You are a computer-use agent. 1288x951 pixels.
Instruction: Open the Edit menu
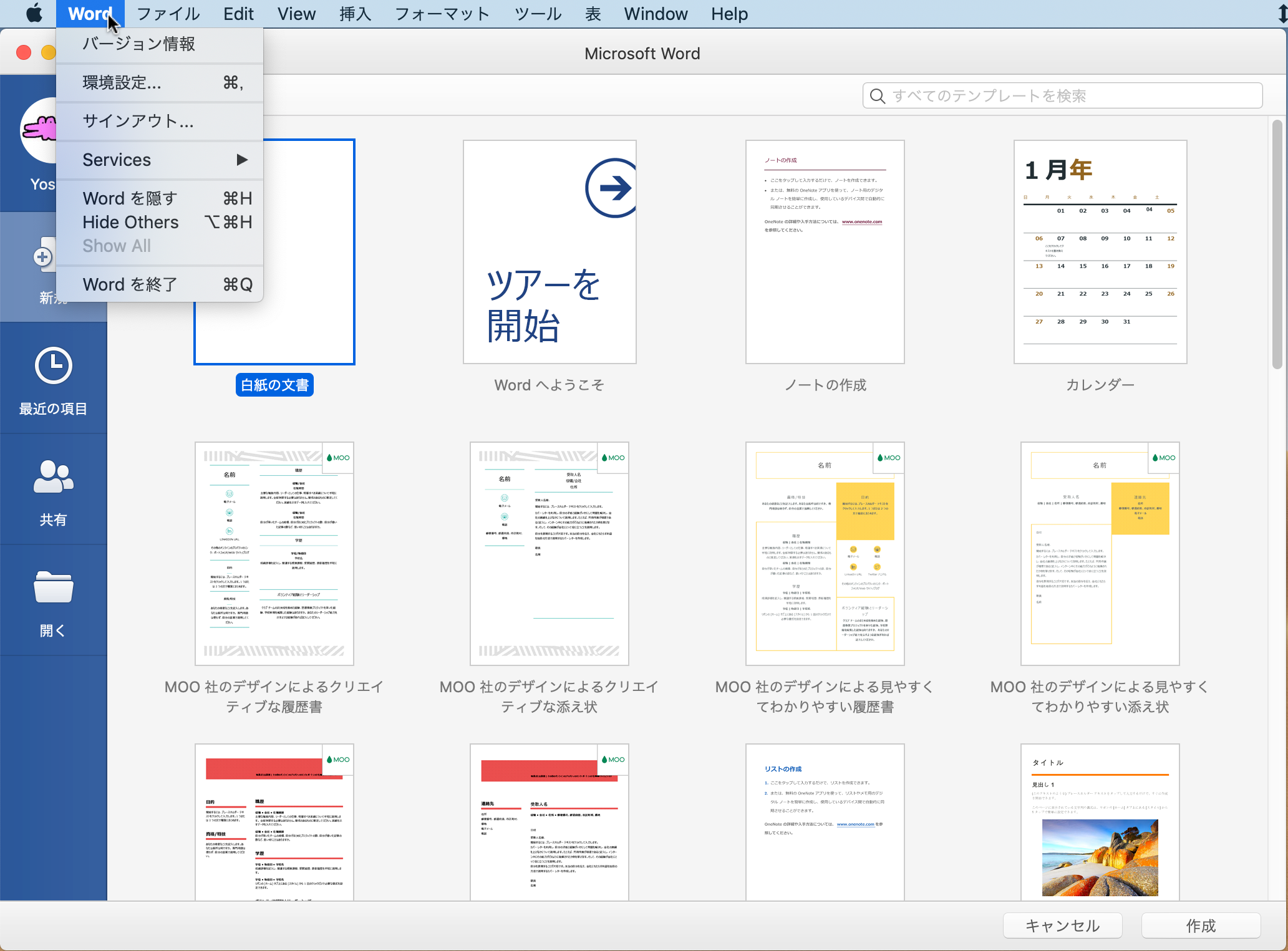pos(238,14)
